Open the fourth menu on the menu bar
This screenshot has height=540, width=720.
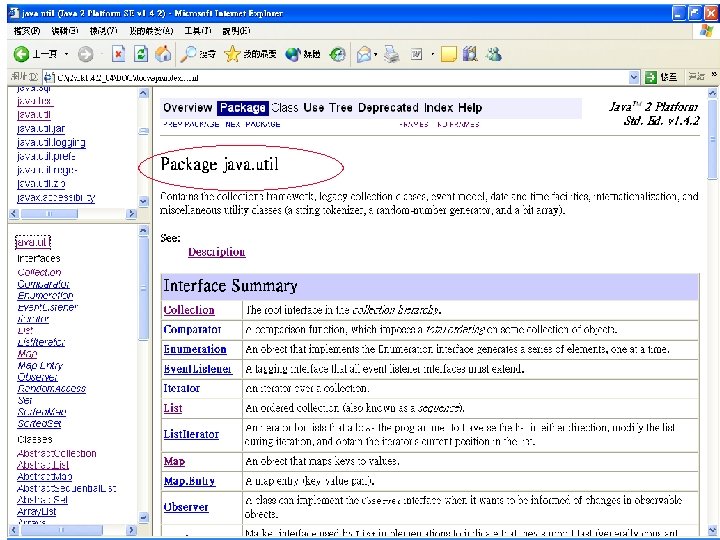coord(151,31)
